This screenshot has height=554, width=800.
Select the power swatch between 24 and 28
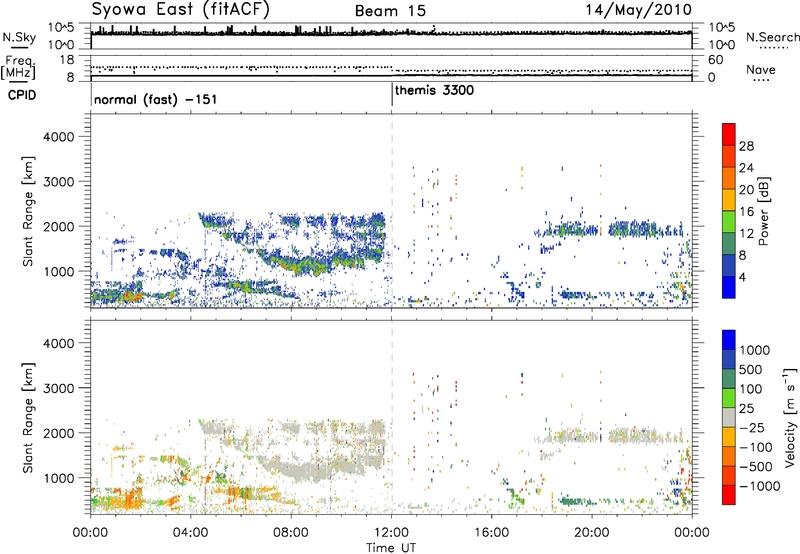[x=729, y=157]
